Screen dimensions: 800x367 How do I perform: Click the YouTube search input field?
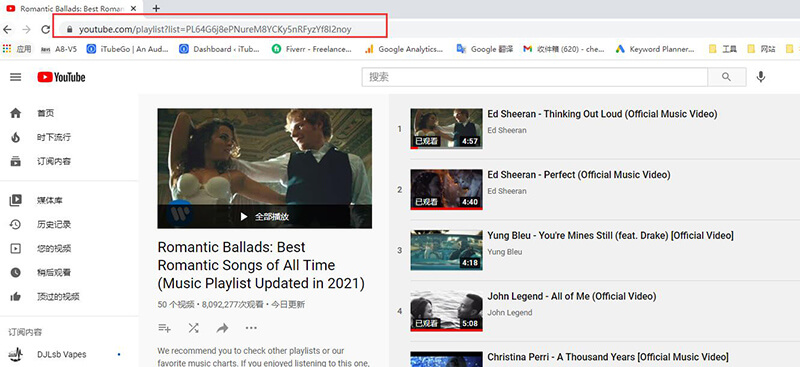[535, 77]
